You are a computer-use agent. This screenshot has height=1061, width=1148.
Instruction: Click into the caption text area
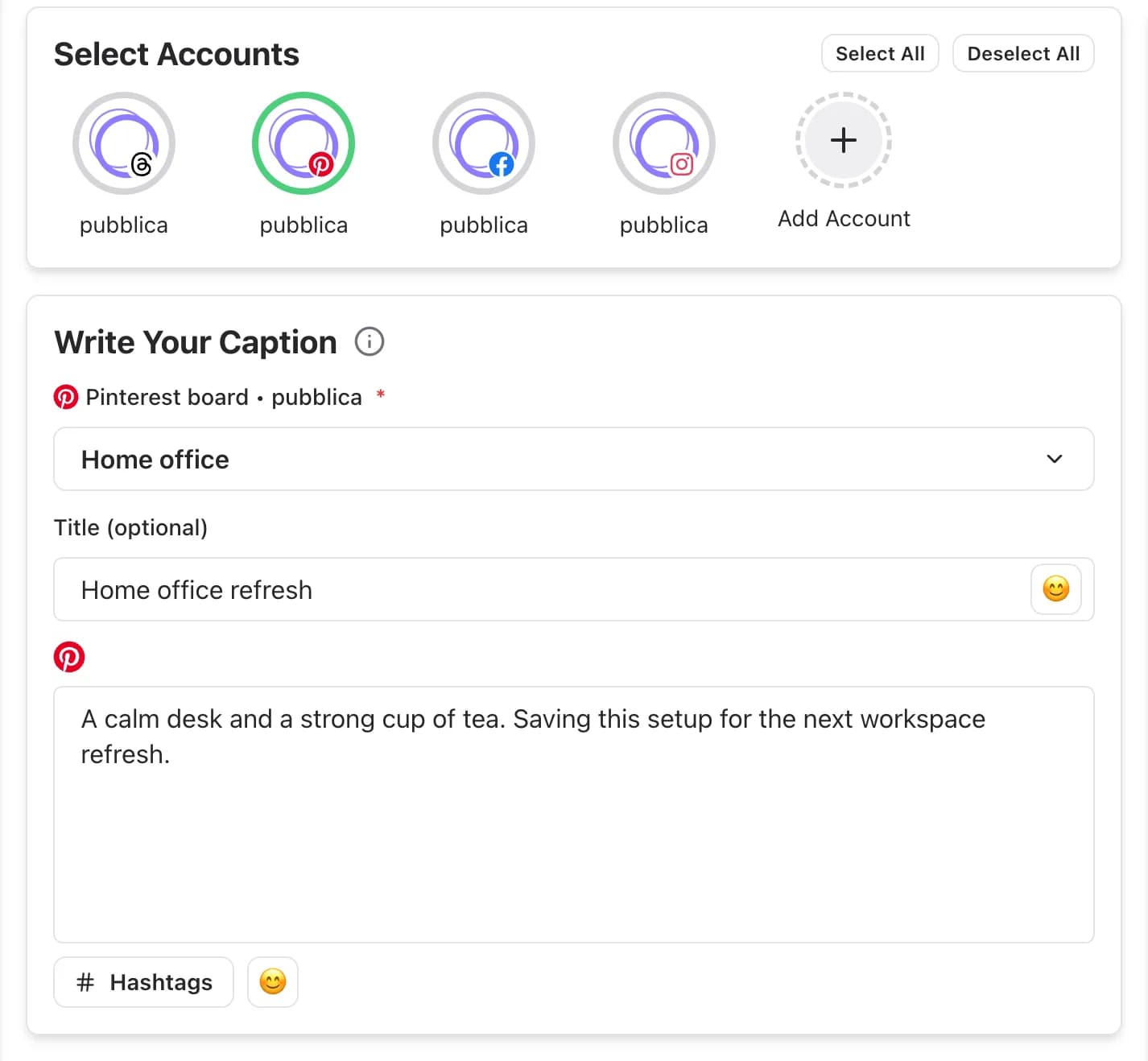(x=574, y=815)
